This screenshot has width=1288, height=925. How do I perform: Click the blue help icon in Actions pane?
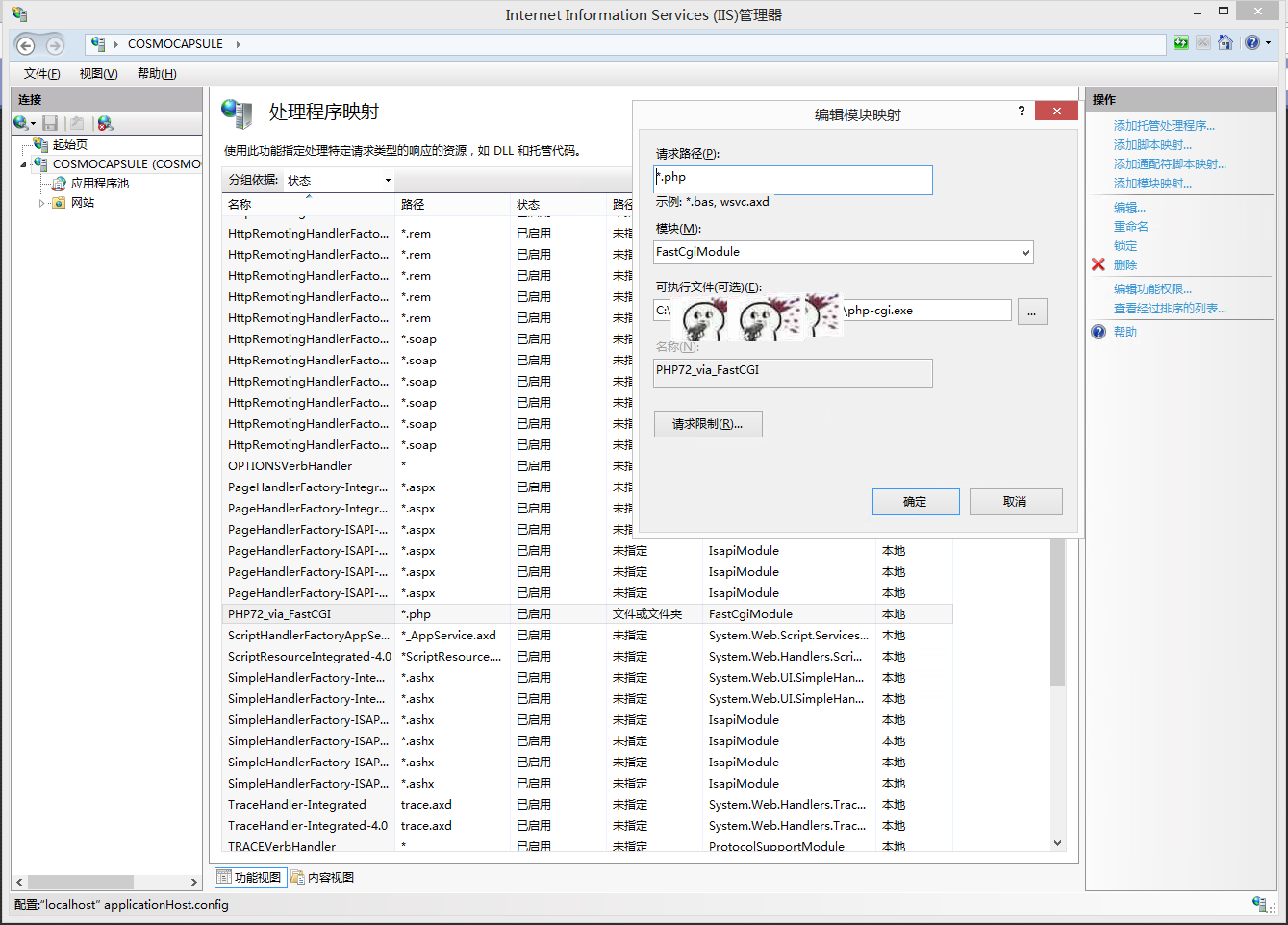click(x=1099, y=332)
